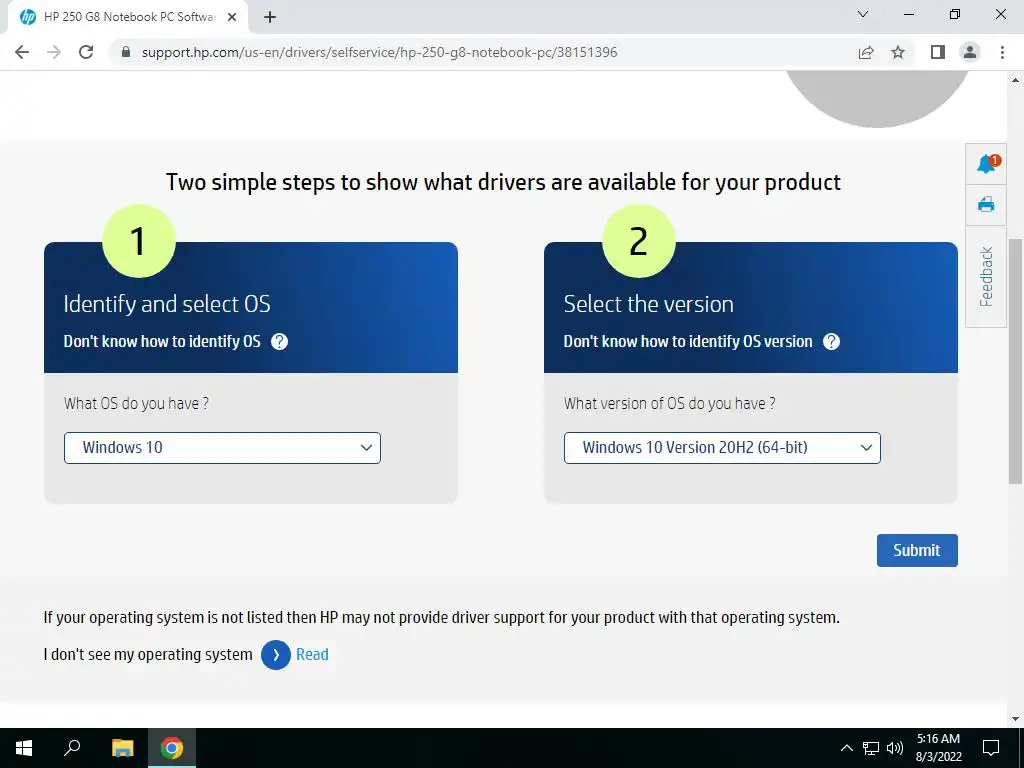This screenshot has height=768, width=1024.
Task: Bookmark this page with star icon
Action: pyautogui.click(x=898, y=52)
